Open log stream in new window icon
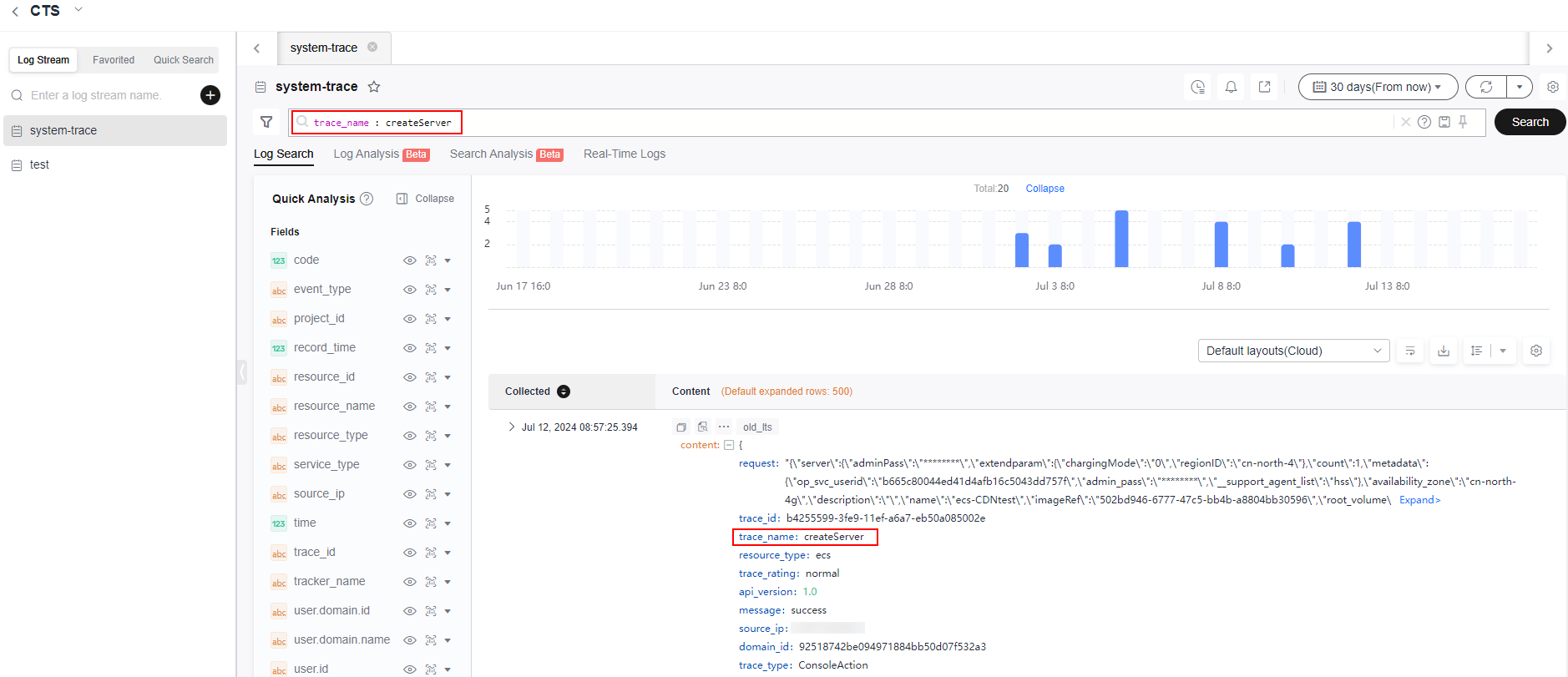The image size is (1568, 677). pos(1265,87)
